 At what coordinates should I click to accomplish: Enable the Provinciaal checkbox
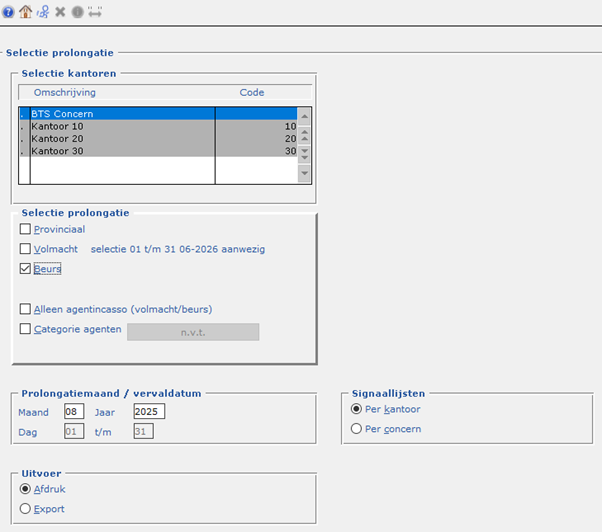(x=26, y=229)
